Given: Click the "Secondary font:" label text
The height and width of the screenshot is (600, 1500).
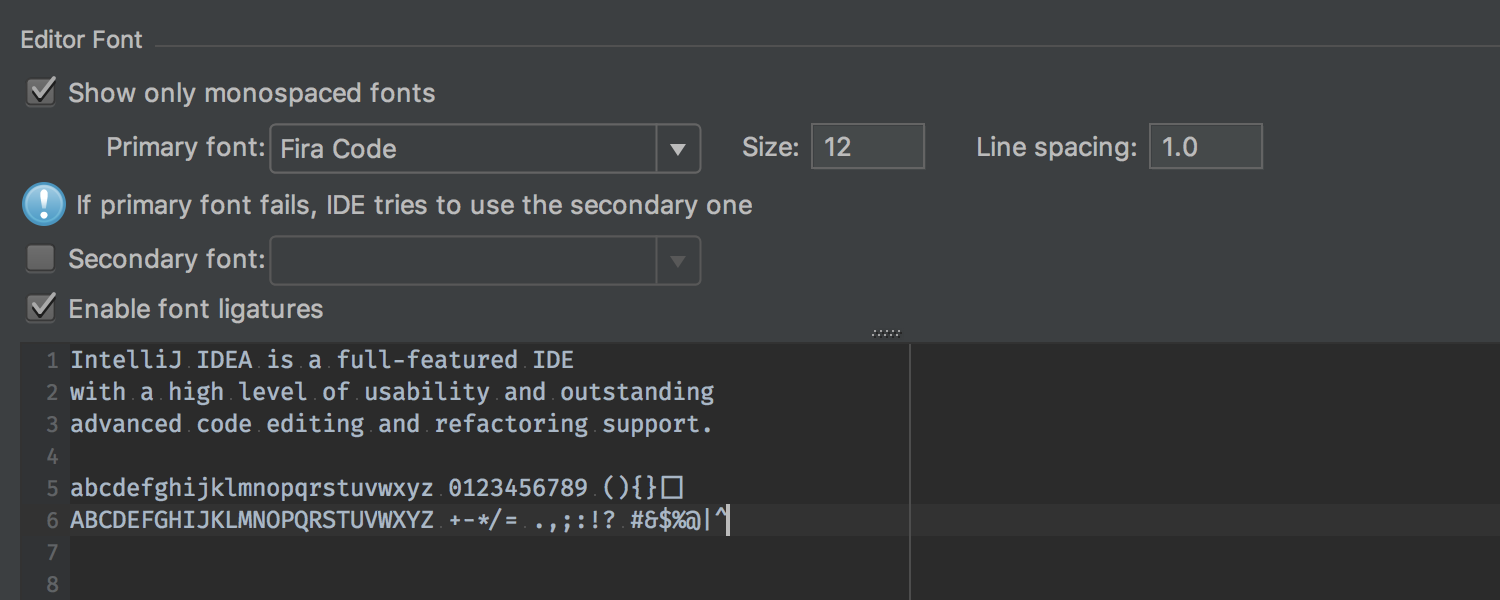Looking at the screenshot, I should point(167,259).
